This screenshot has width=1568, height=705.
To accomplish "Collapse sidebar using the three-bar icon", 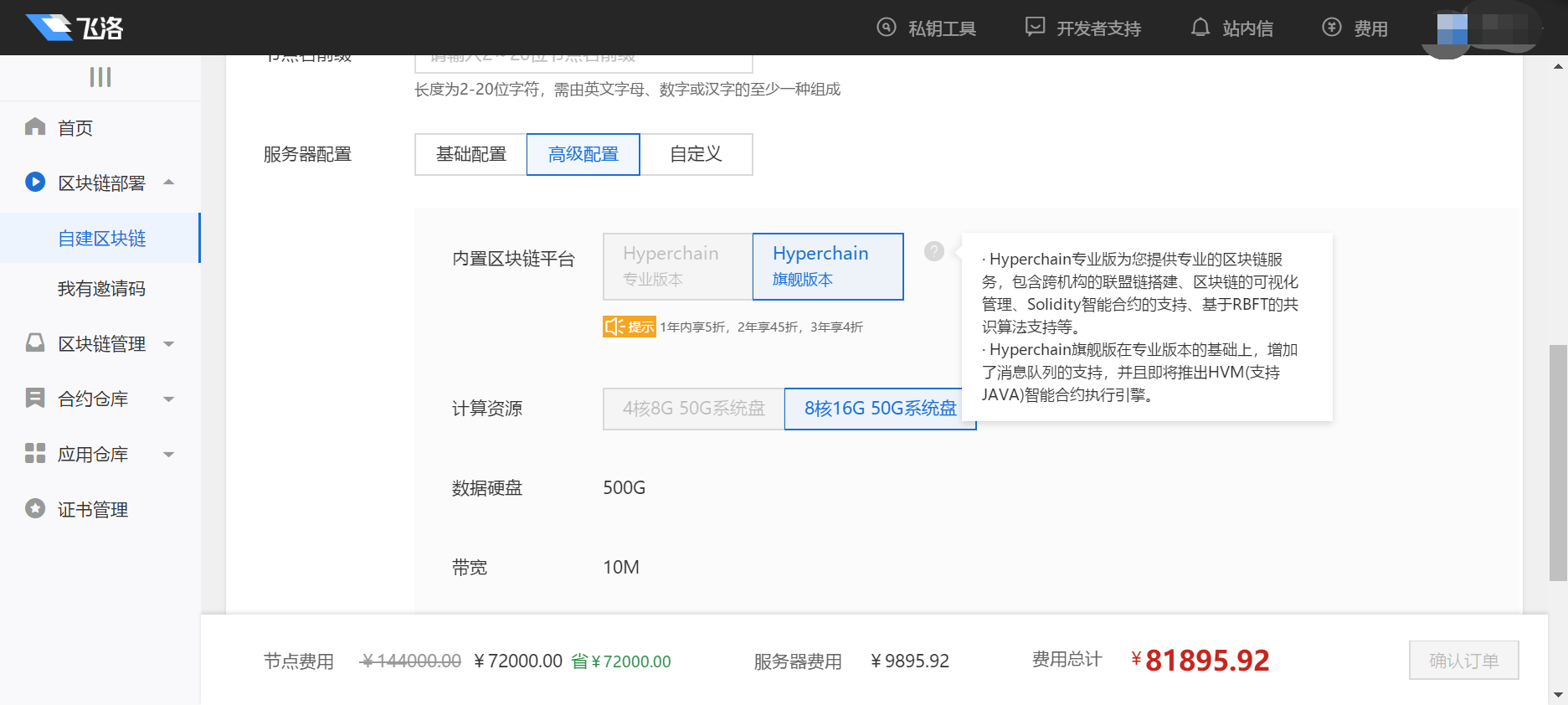I will point(100,77).
